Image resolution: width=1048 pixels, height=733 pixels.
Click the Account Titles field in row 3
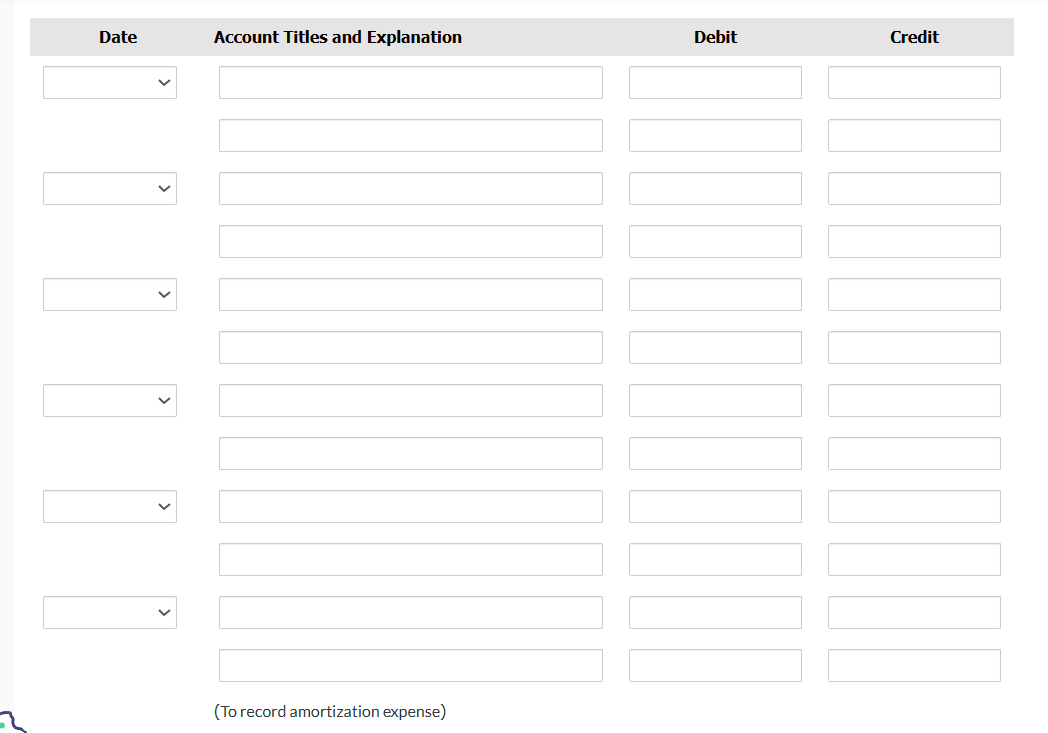410,188
